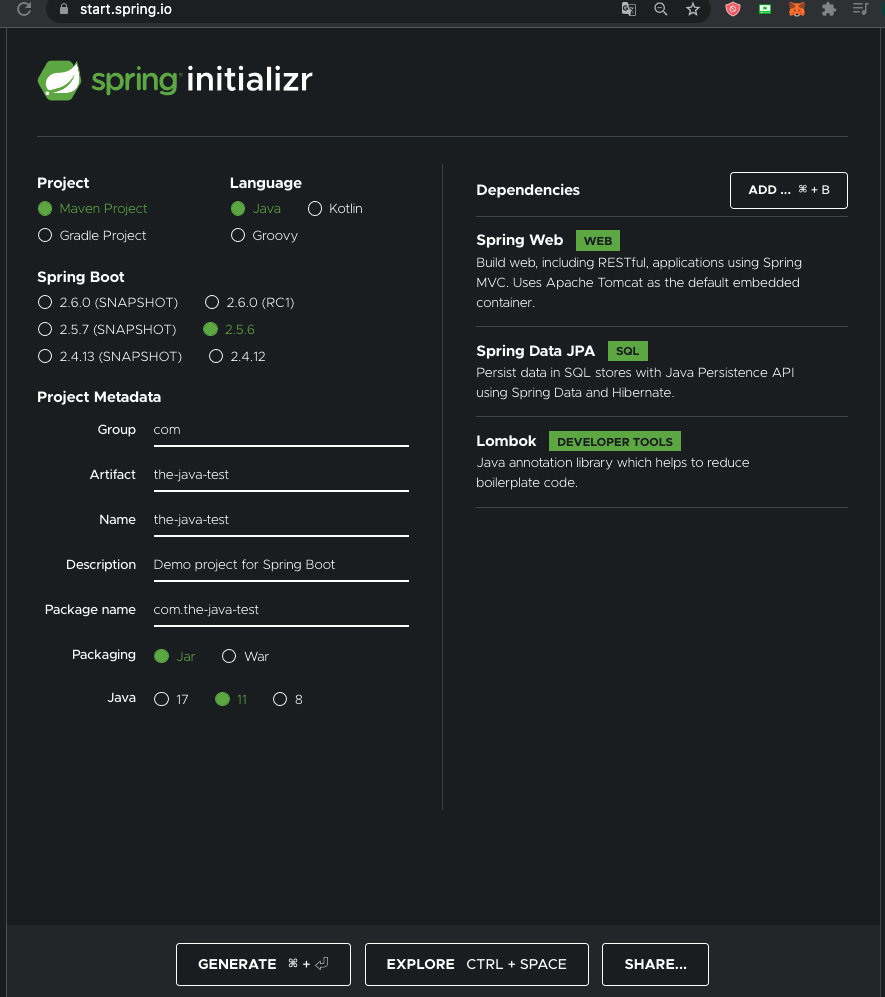Pick War packaging
This screenshot has width=885, height=997.
pos(245,656)
